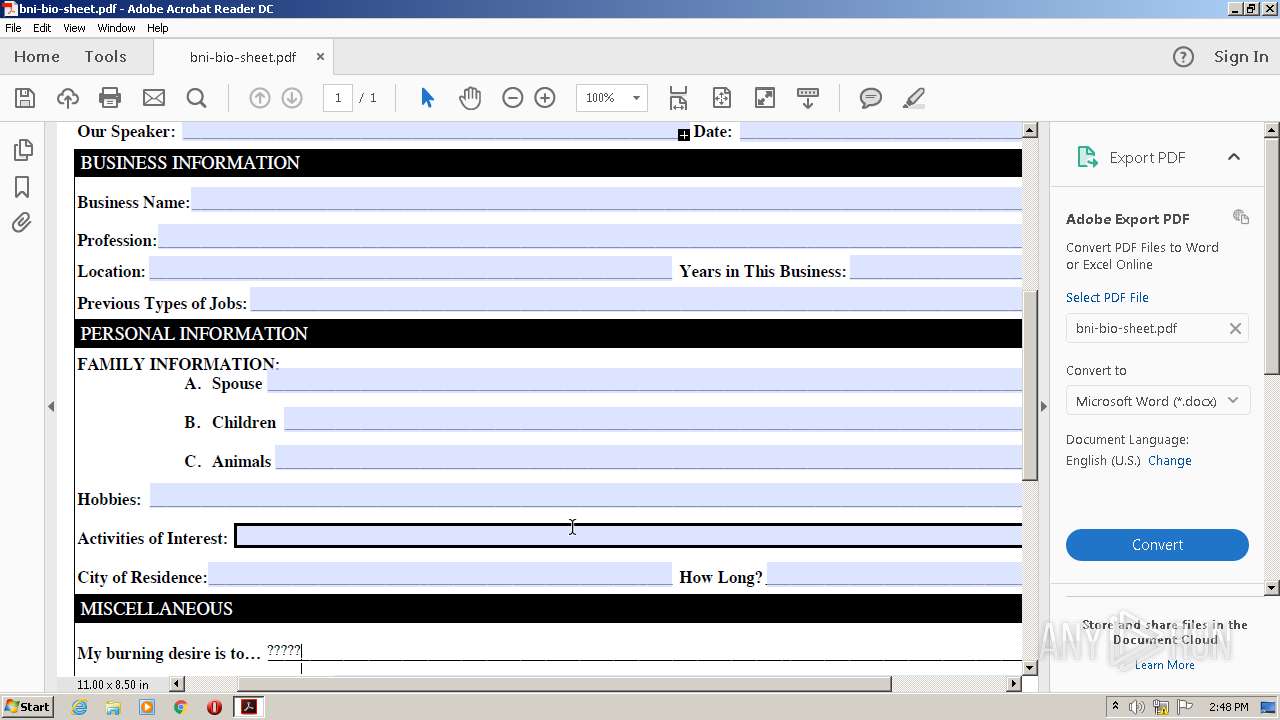Click the Spouse field

pos(645,380)
